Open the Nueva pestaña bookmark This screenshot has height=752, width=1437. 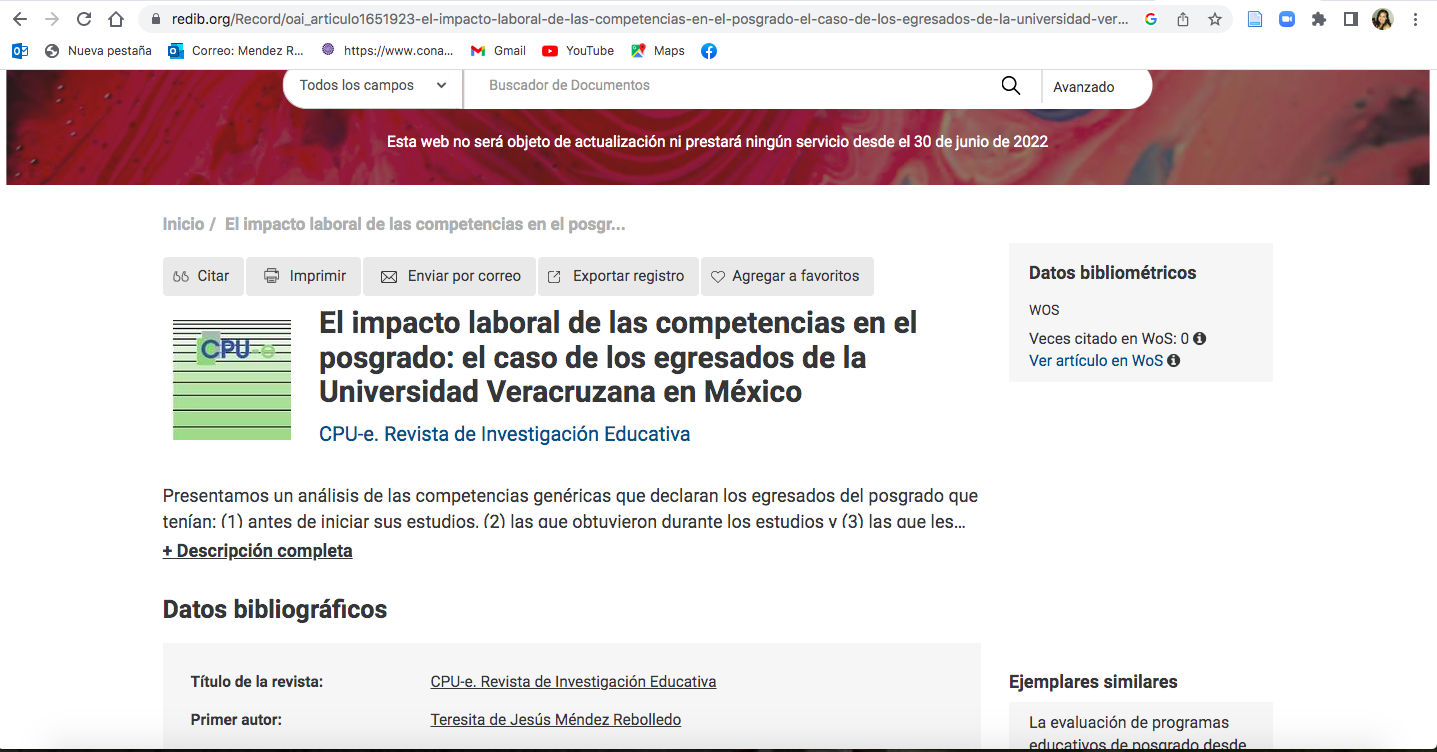pyautogui.click(x=98, y=51)
